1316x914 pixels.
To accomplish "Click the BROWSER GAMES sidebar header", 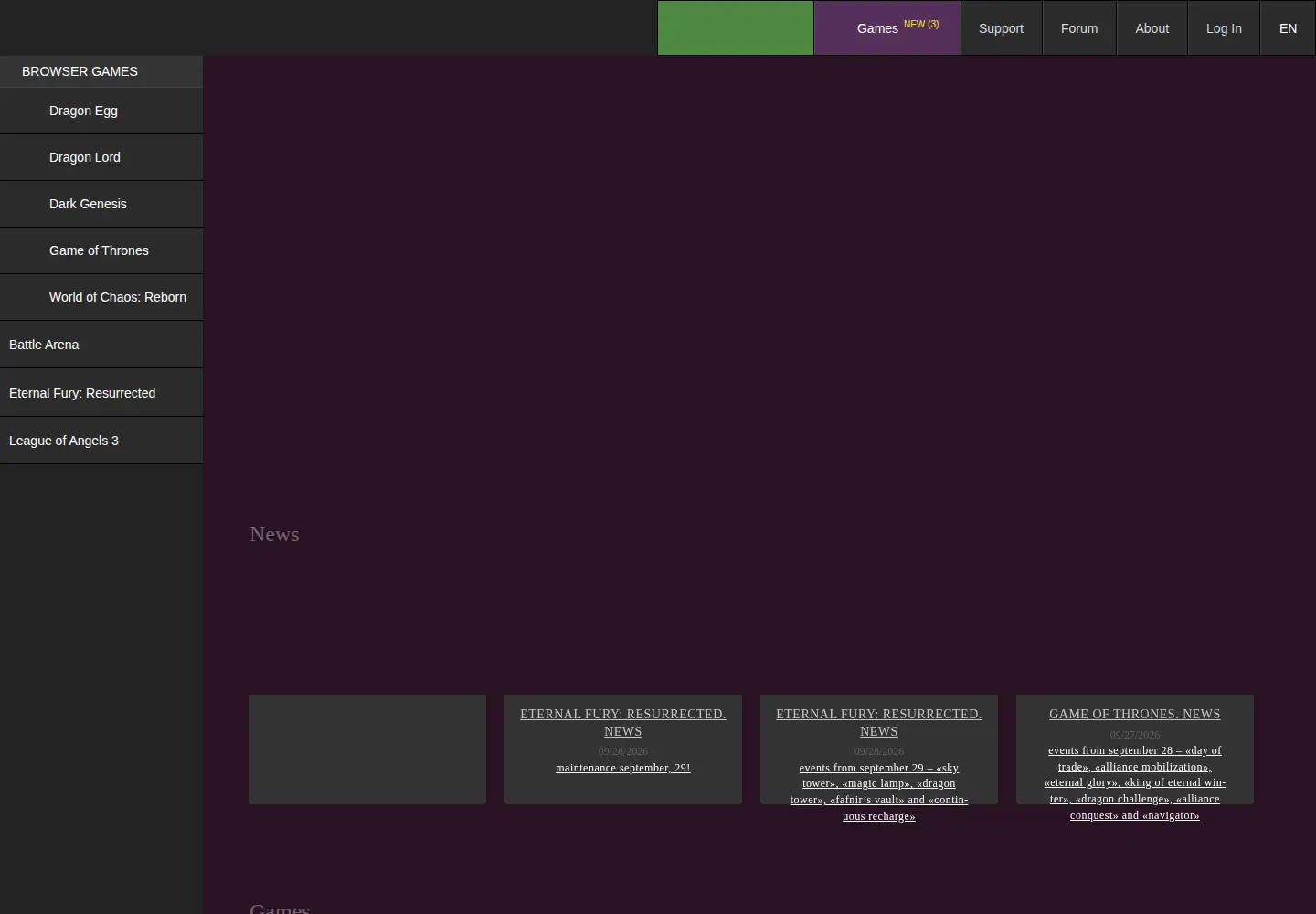I will tap(101, 71).
